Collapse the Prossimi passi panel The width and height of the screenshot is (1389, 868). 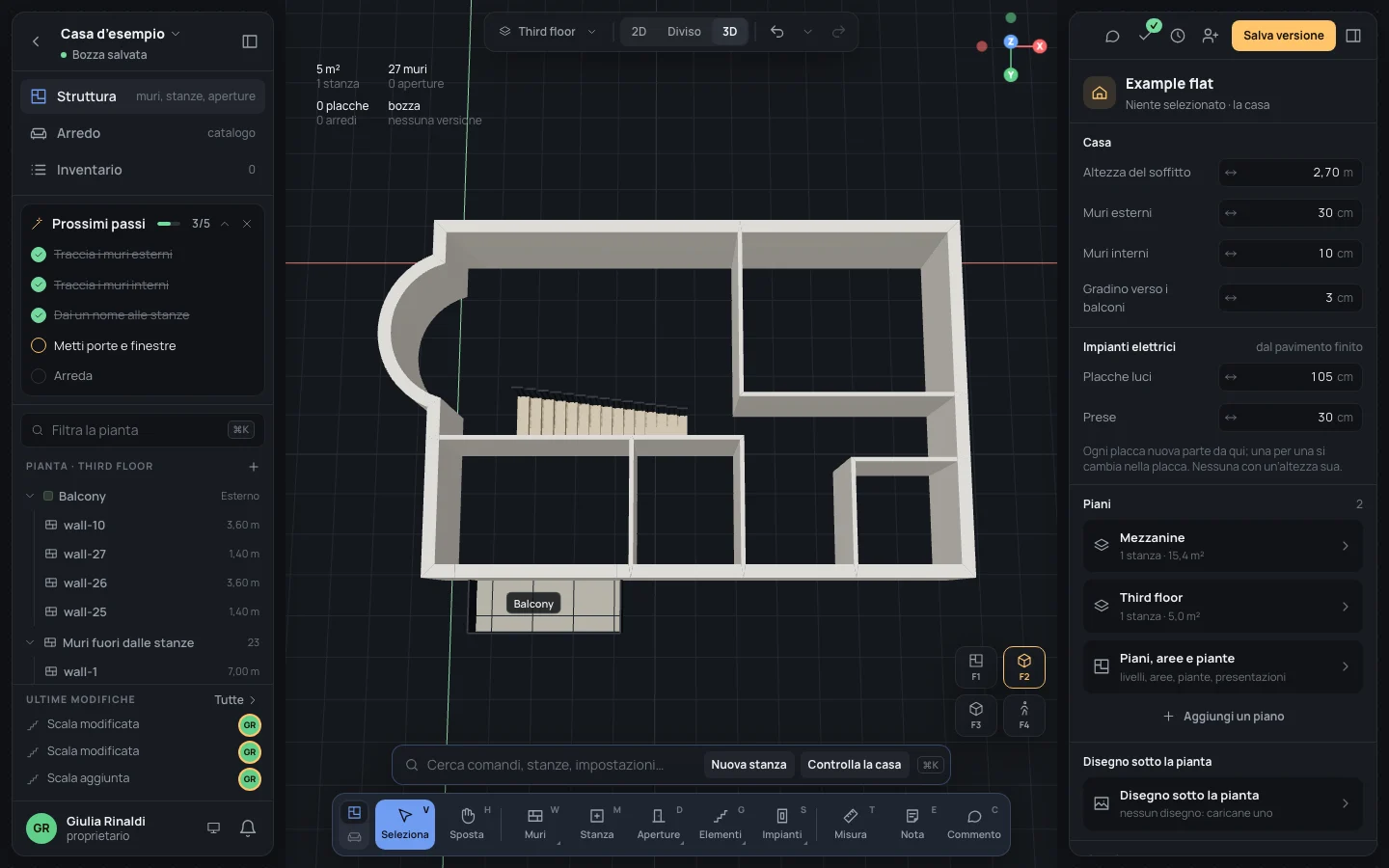point(225,224)
